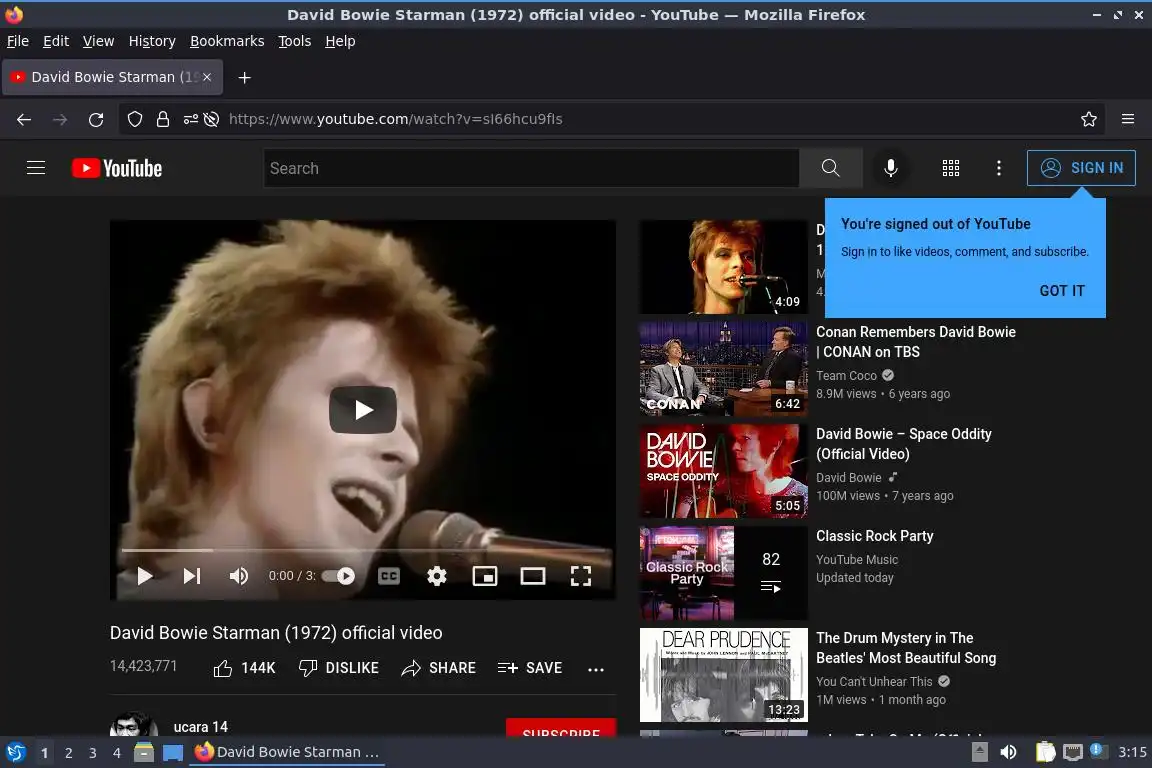Toggle the autoplay switch
The image size is (1152, 768).
(339, 576)
